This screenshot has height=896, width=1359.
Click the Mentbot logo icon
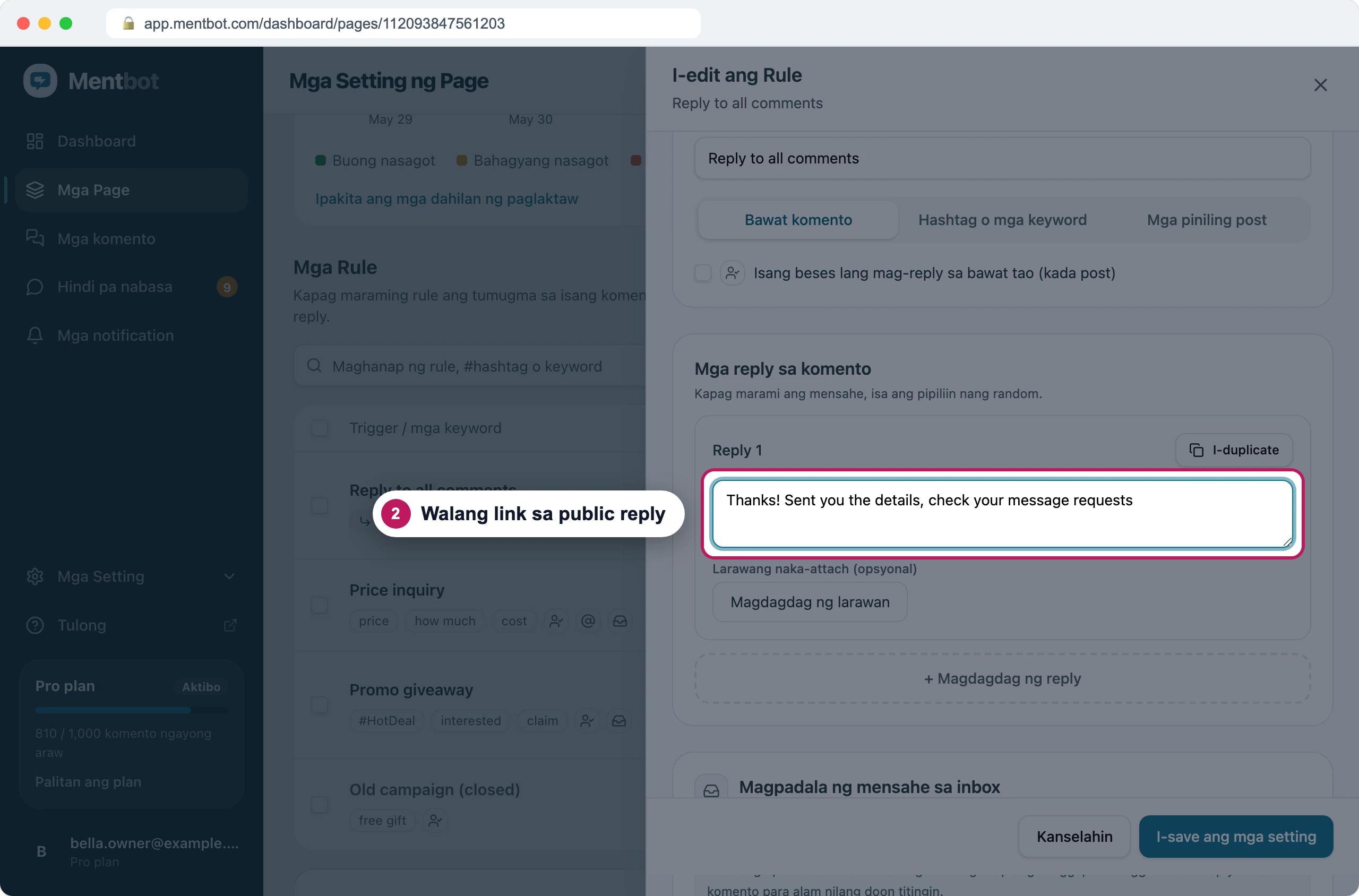(x=40, y=81)
